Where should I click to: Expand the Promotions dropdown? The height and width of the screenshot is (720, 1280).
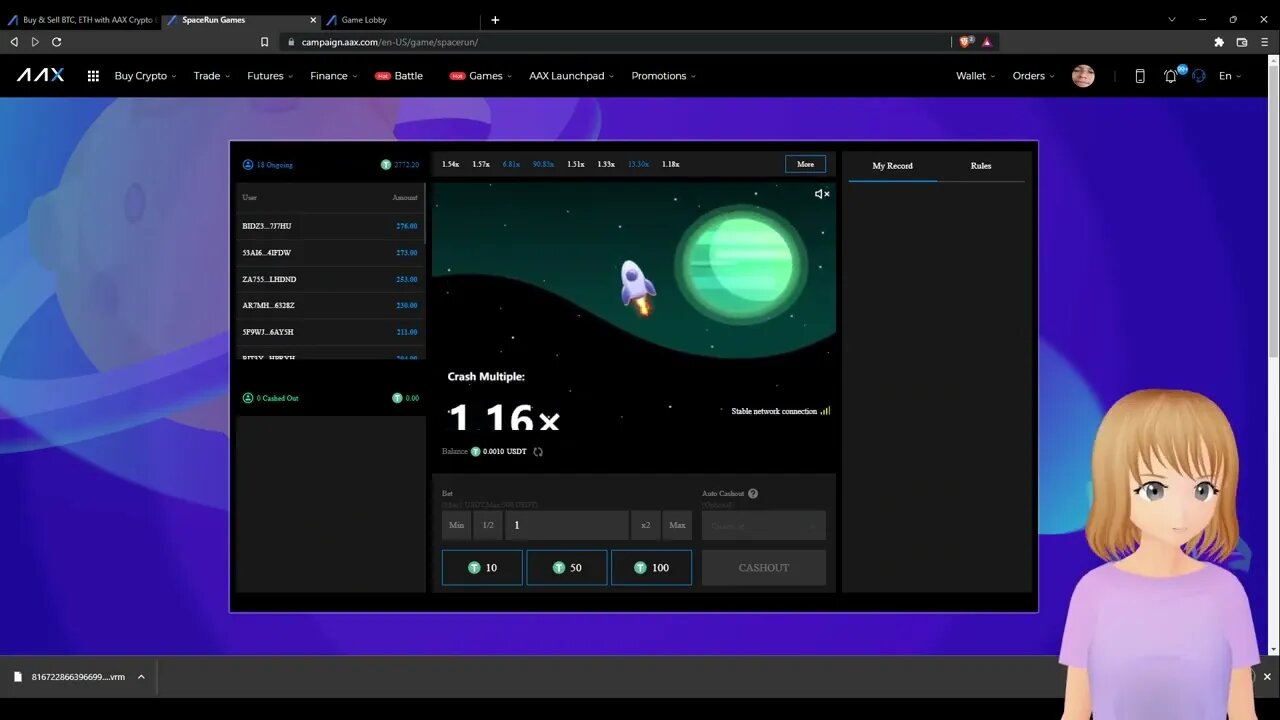[x=663, y=76]
